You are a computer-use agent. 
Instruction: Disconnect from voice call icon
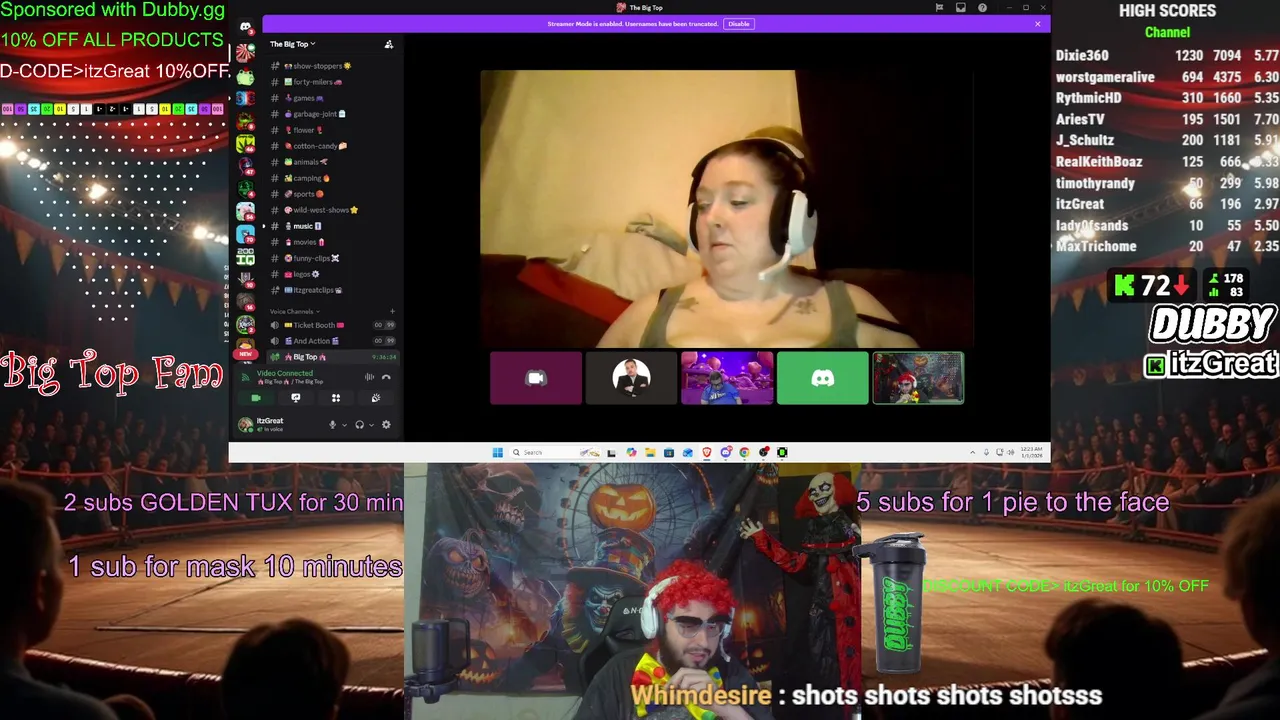click(x=386, y=377)
